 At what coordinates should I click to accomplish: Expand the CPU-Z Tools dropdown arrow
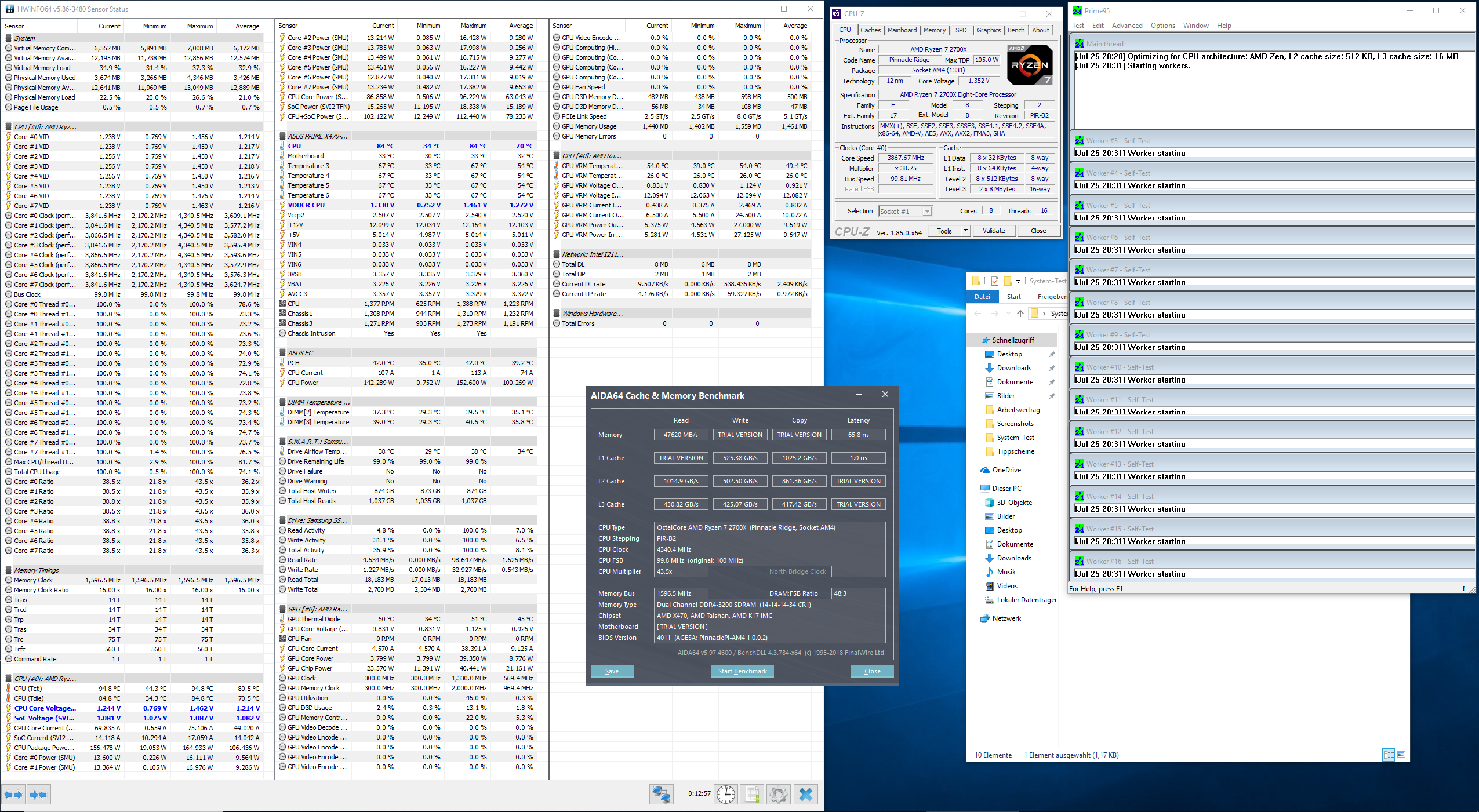click(x=965, y=231)
